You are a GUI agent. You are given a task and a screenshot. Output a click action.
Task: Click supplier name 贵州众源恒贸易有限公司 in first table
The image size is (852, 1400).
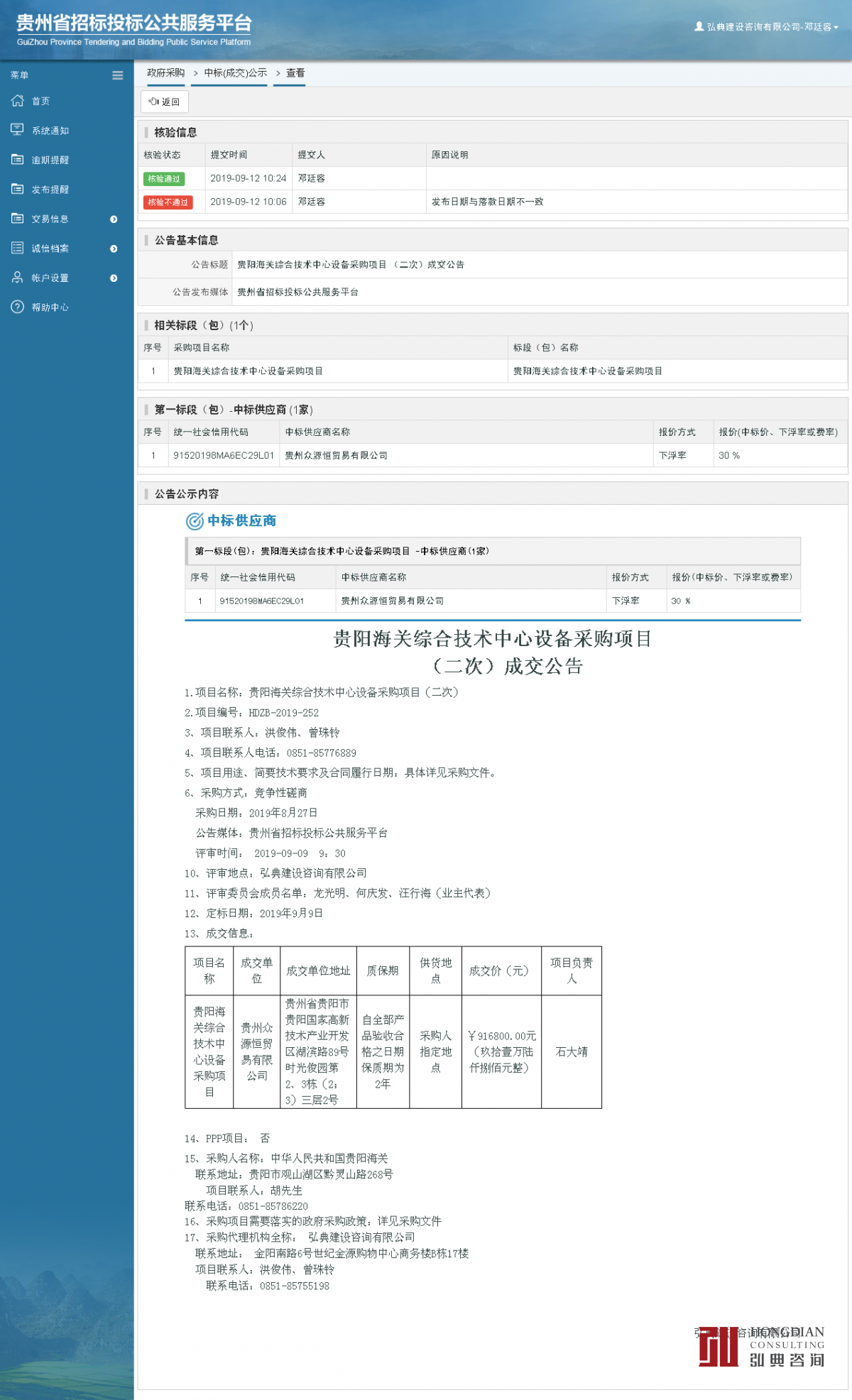point(336,456)
